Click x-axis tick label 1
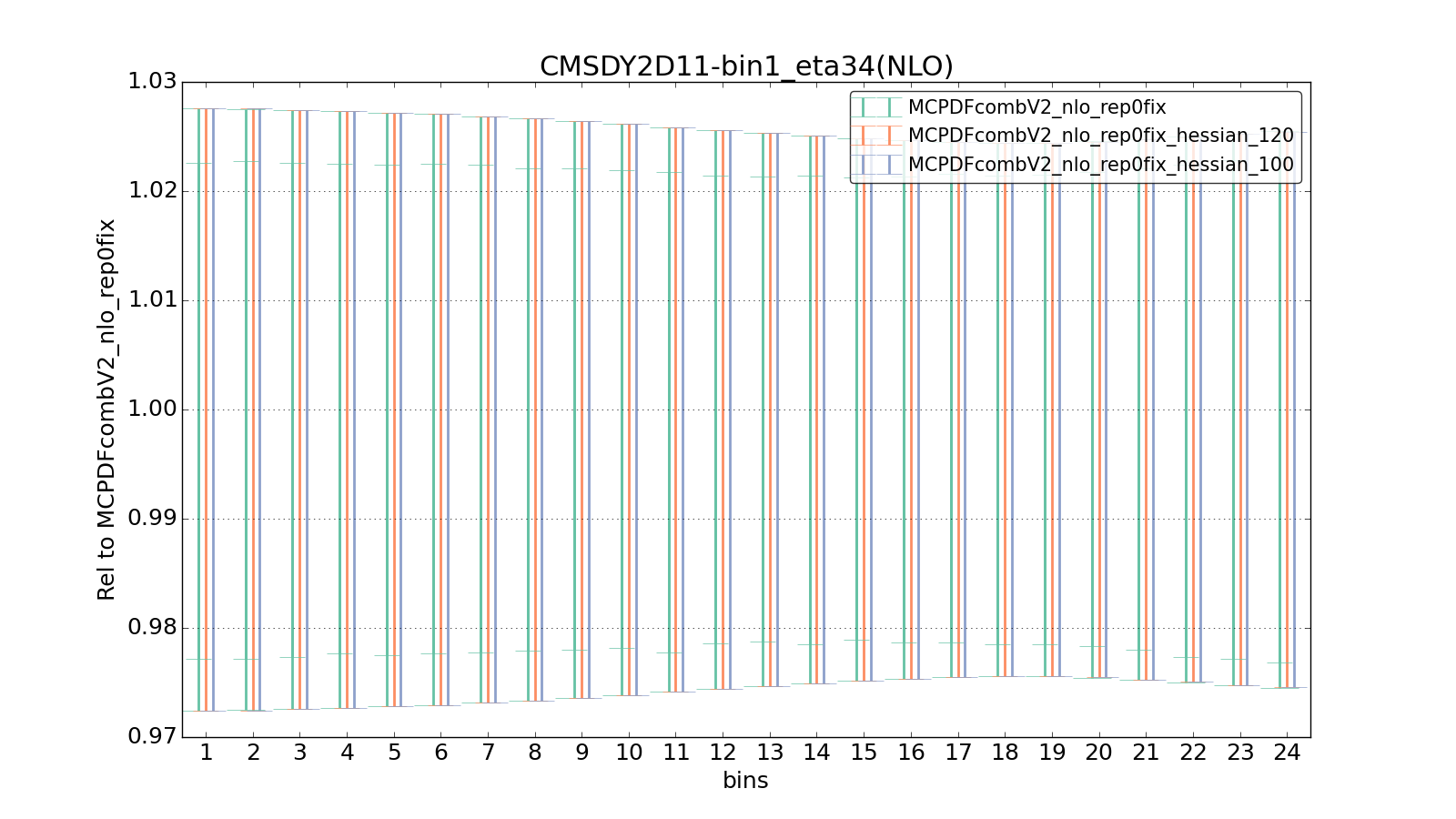The image size is (1456, 819). point(207,753)
